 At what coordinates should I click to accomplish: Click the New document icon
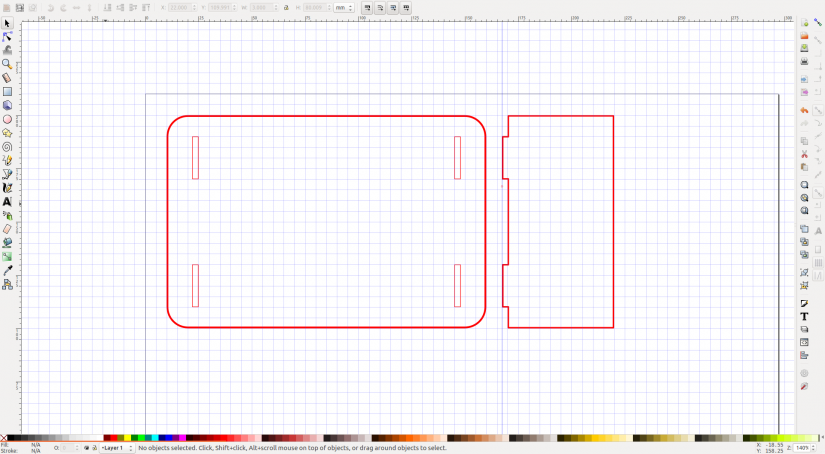(804, 23)
